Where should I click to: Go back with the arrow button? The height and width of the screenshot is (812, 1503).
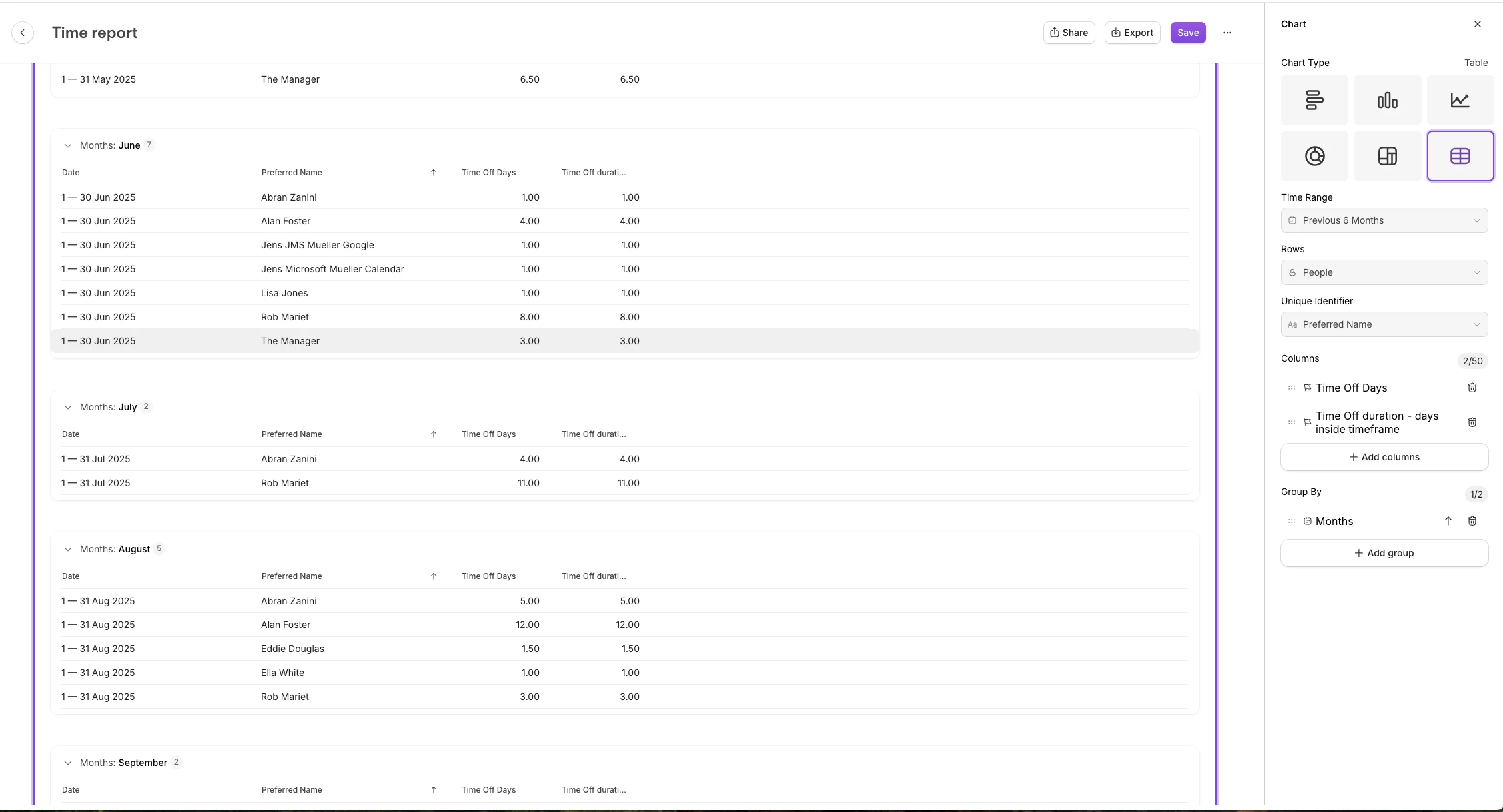pos(23,33)
